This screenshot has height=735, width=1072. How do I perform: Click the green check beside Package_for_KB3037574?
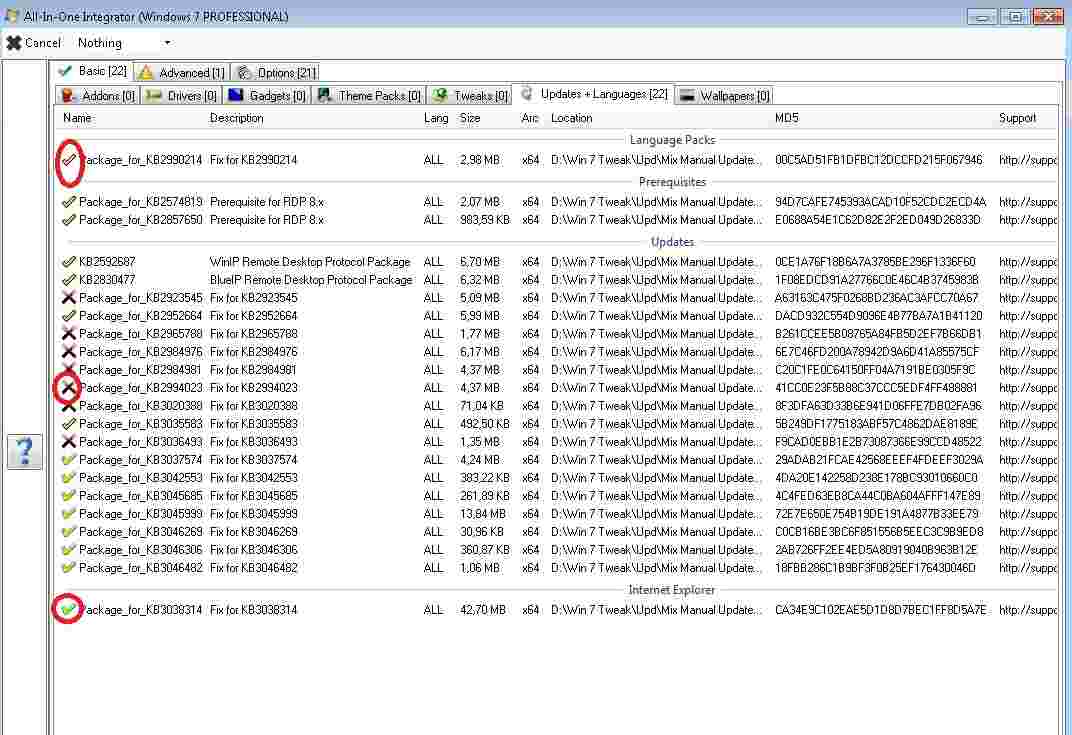point(68,460)
